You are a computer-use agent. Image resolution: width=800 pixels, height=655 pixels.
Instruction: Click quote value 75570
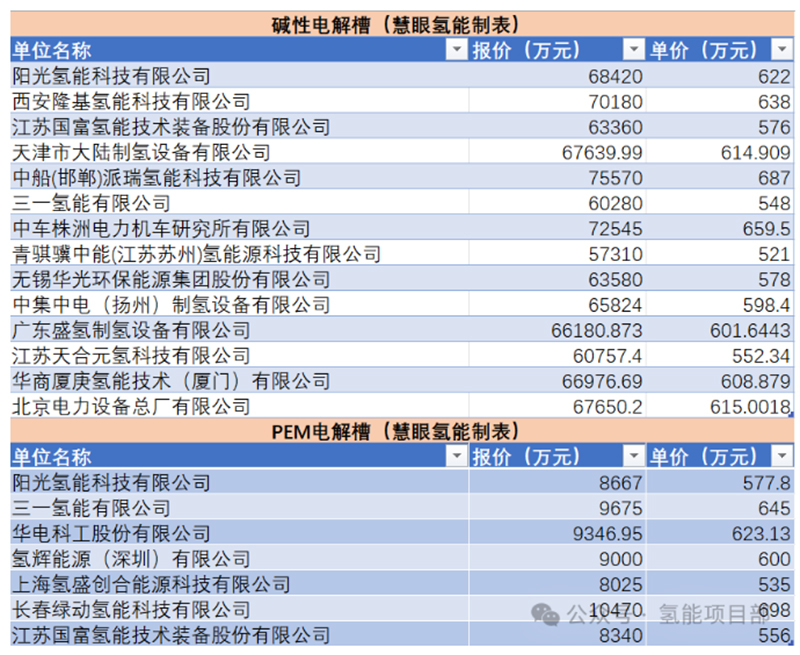[615, 179]
